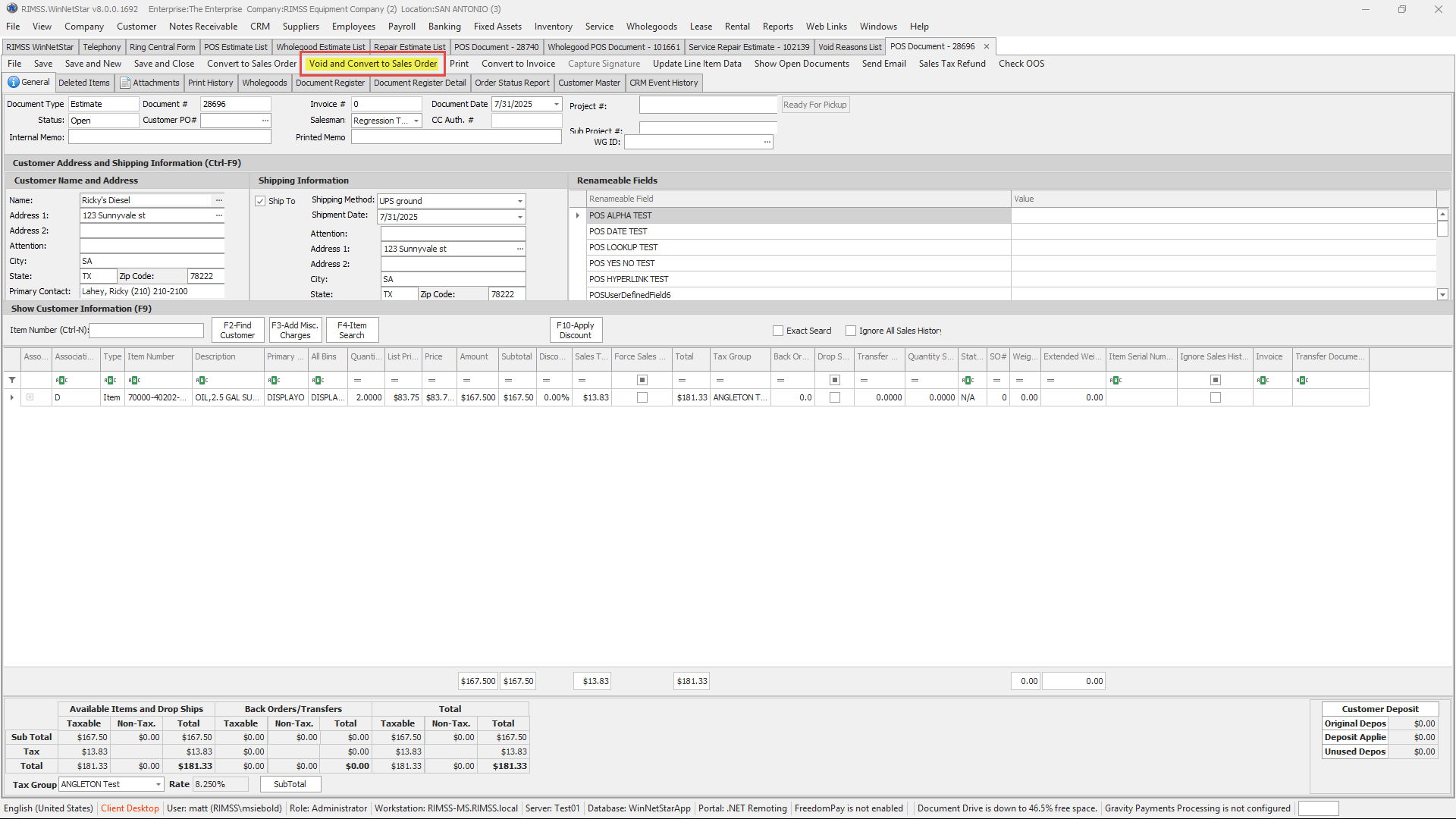Click the filter icon under Primary column
1456x819 pixels.
tap(274, 380)
